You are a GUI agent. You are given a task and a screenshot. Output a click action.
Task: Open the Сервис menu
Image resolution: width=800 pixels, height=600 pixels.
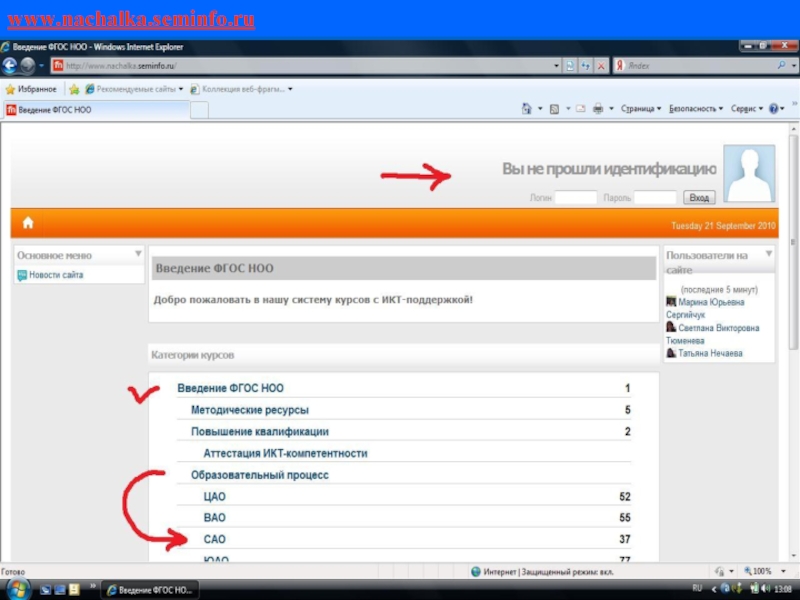point(746,109)
